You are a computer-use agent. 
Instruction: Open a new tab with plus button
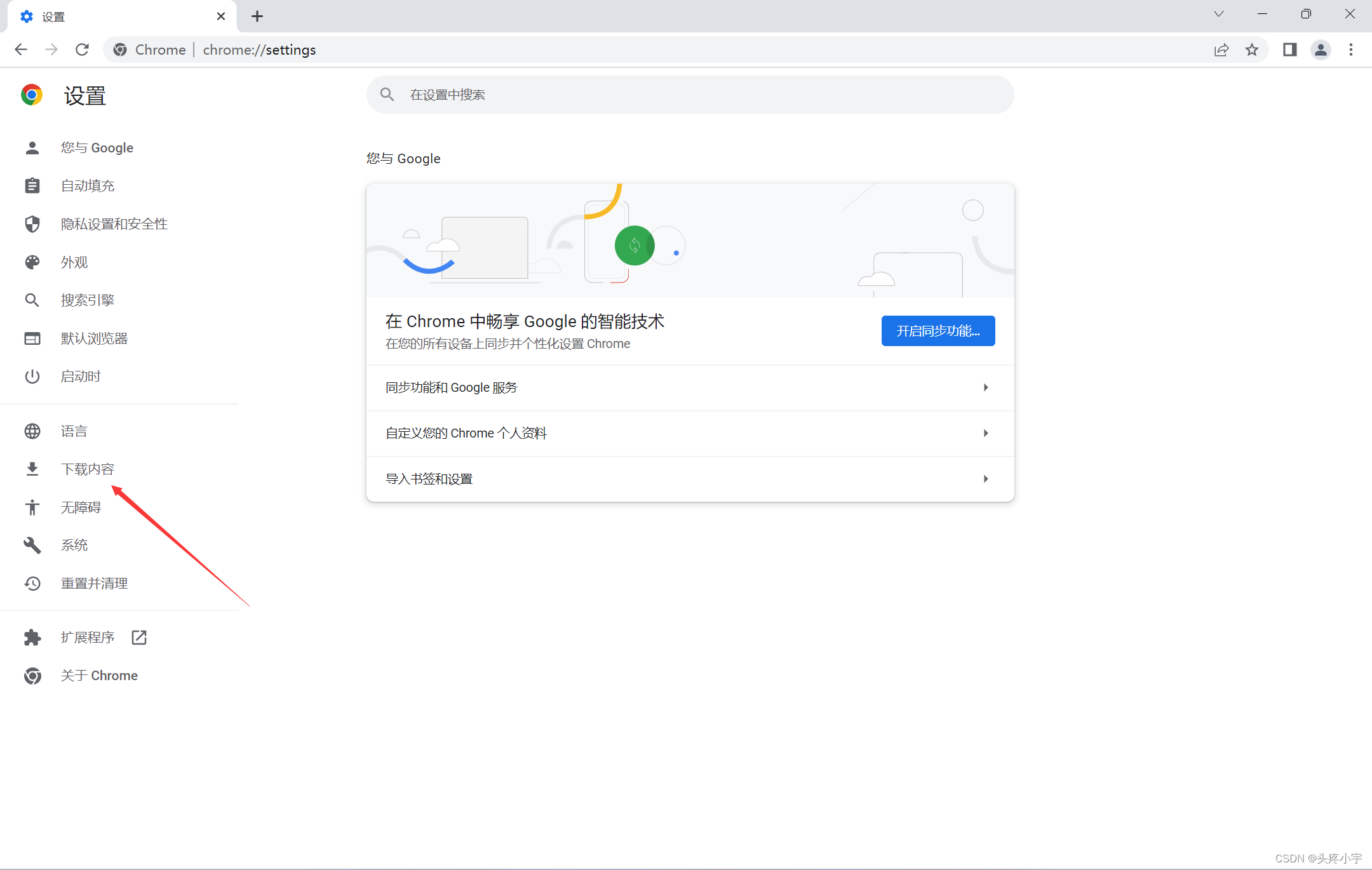point(257,17)
